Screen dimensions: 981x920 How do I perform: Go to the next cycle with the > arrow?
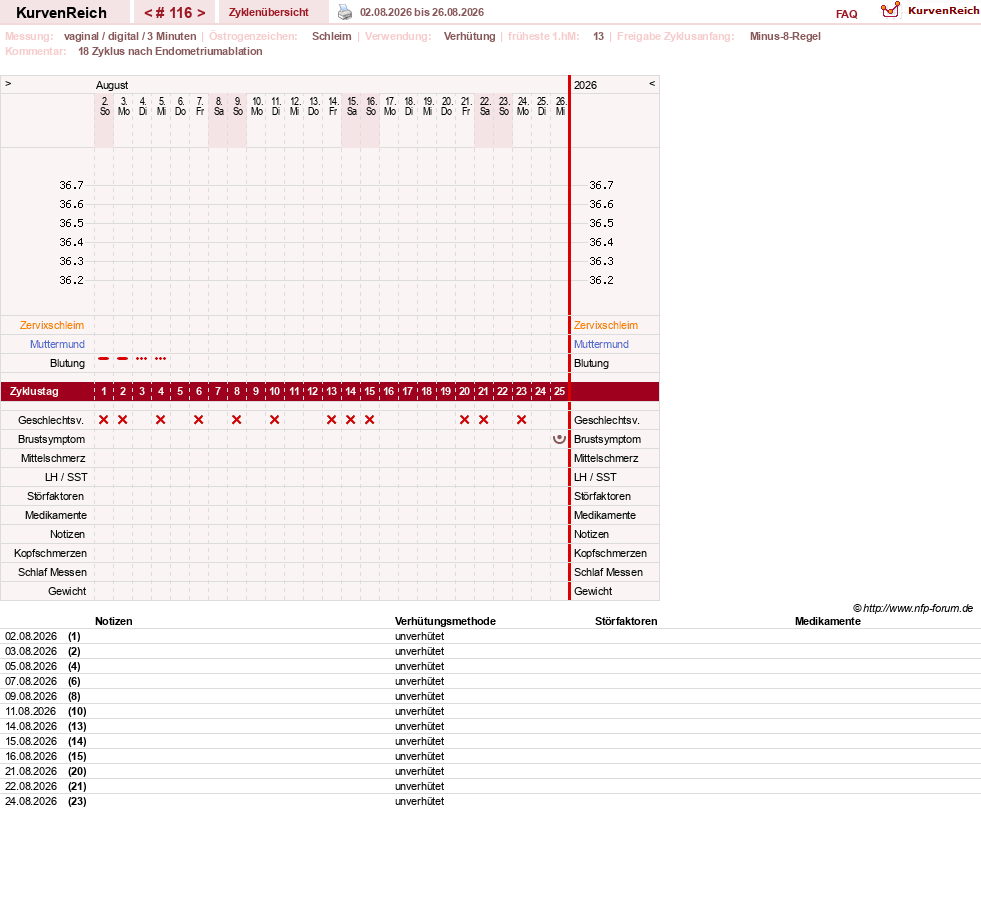coord(201,13)
